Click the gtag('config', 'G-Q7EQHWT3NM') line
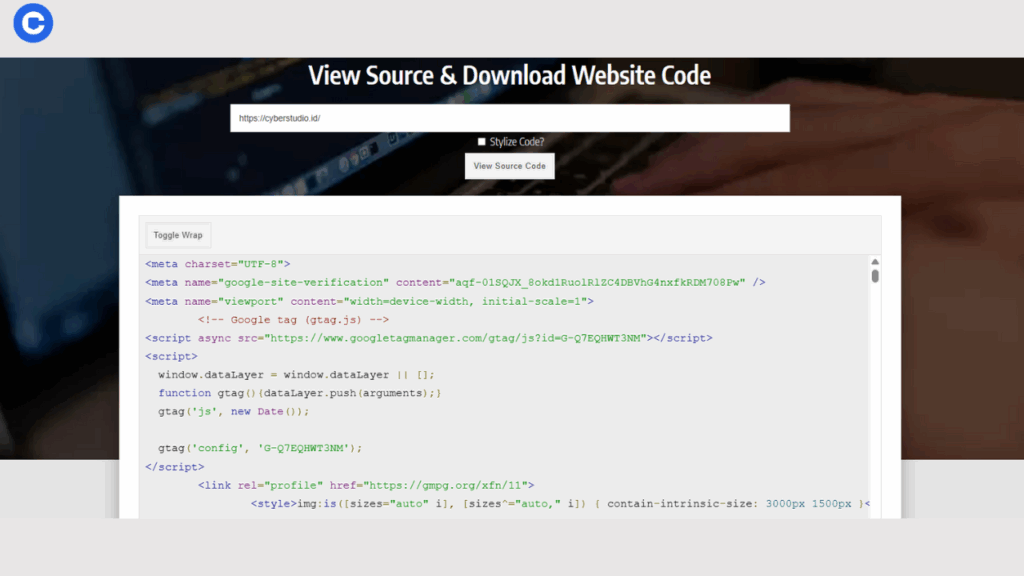The width and height of the screenshot is (1024, 576). (260, 448)
